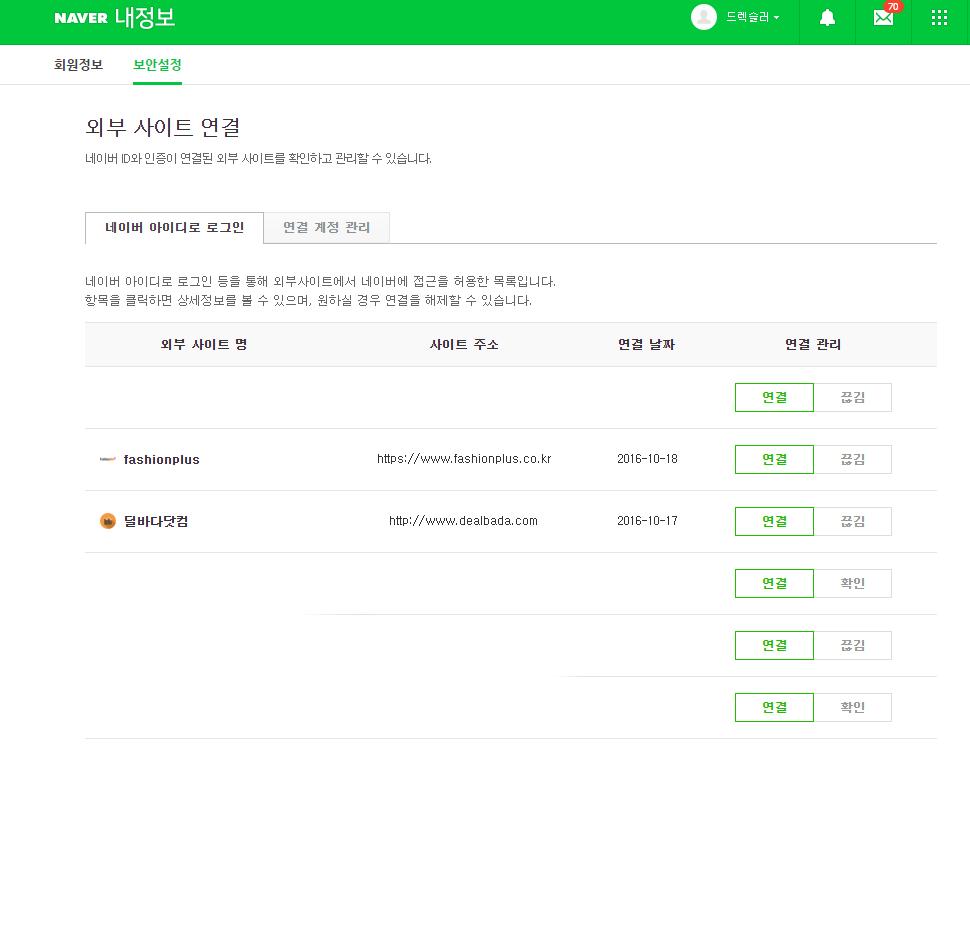Open the profile avatar picture

pyautogui.click(x=704, y=17)
